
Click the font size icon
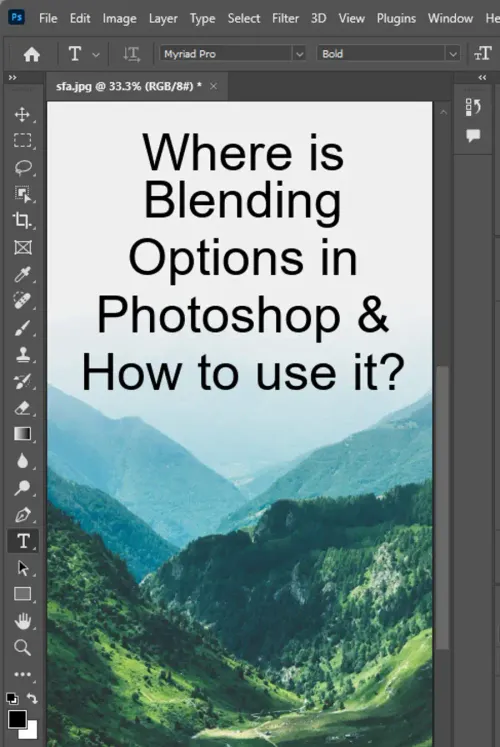(x=482, y=54)
